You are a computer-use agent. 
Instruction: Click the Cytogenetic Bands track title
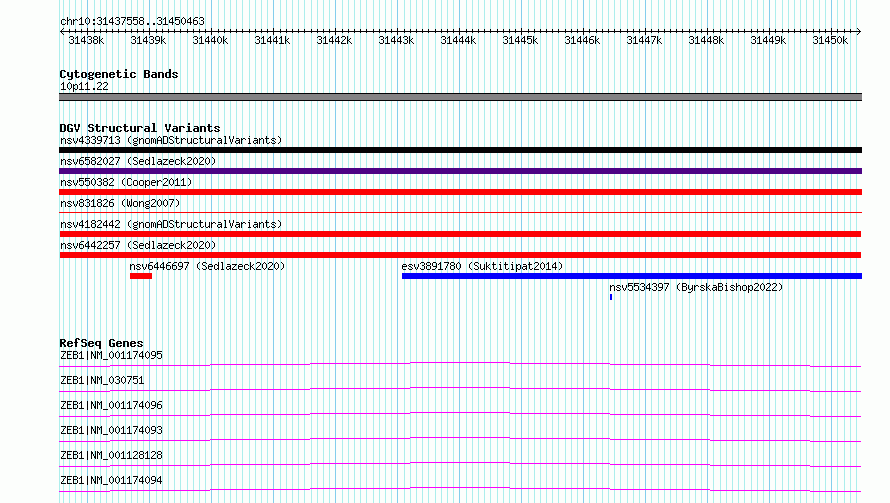click(119, 74)
